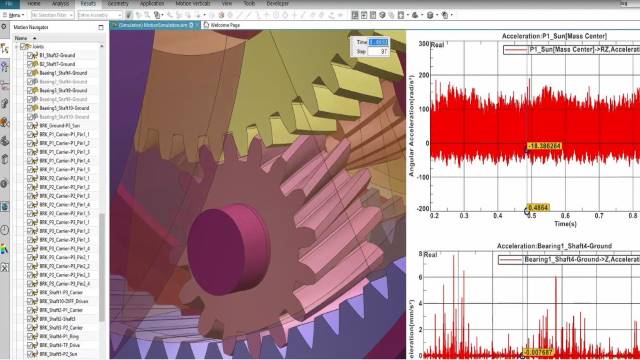
Task: Toggle the Bearing1_Shaft4-Ground checkbox
Action: click(x=30, y=73)
